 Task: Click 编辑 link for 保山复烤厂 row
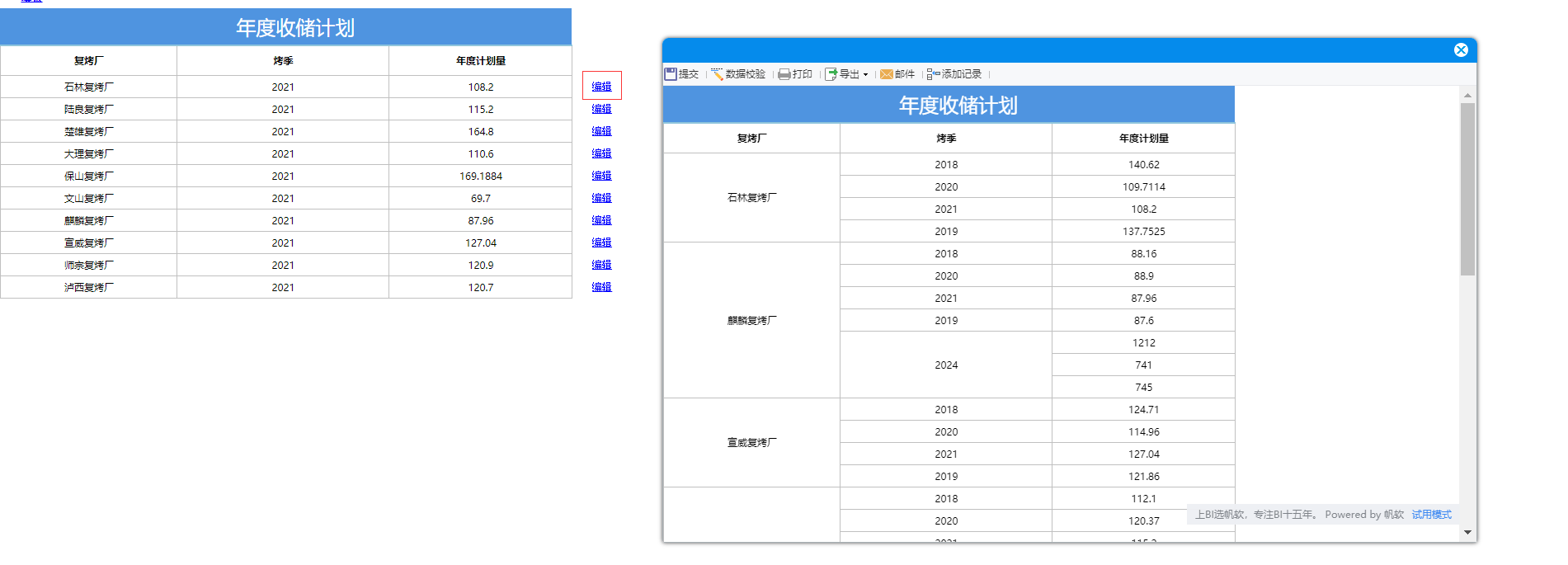click(x=601, y=176)
